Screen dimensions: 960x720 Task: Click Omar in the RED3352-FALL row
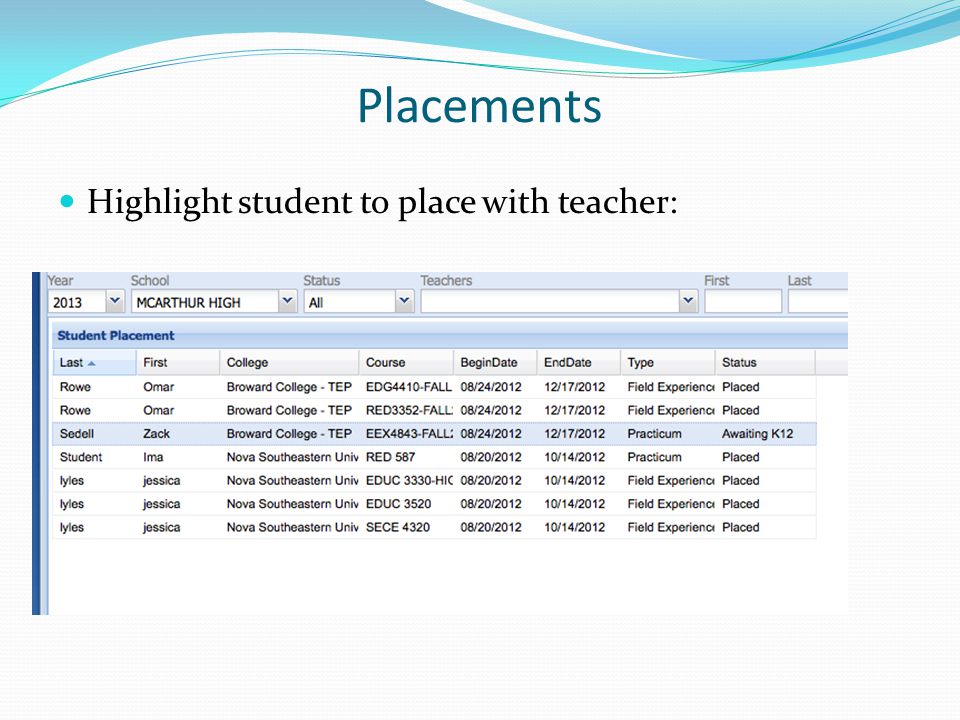(x=159, y=410)
